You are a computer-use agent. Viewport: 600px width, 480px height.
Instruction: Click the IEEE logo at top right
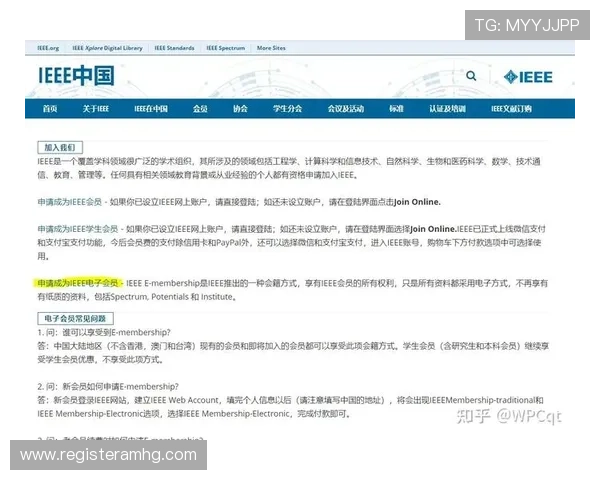point(528,77)
